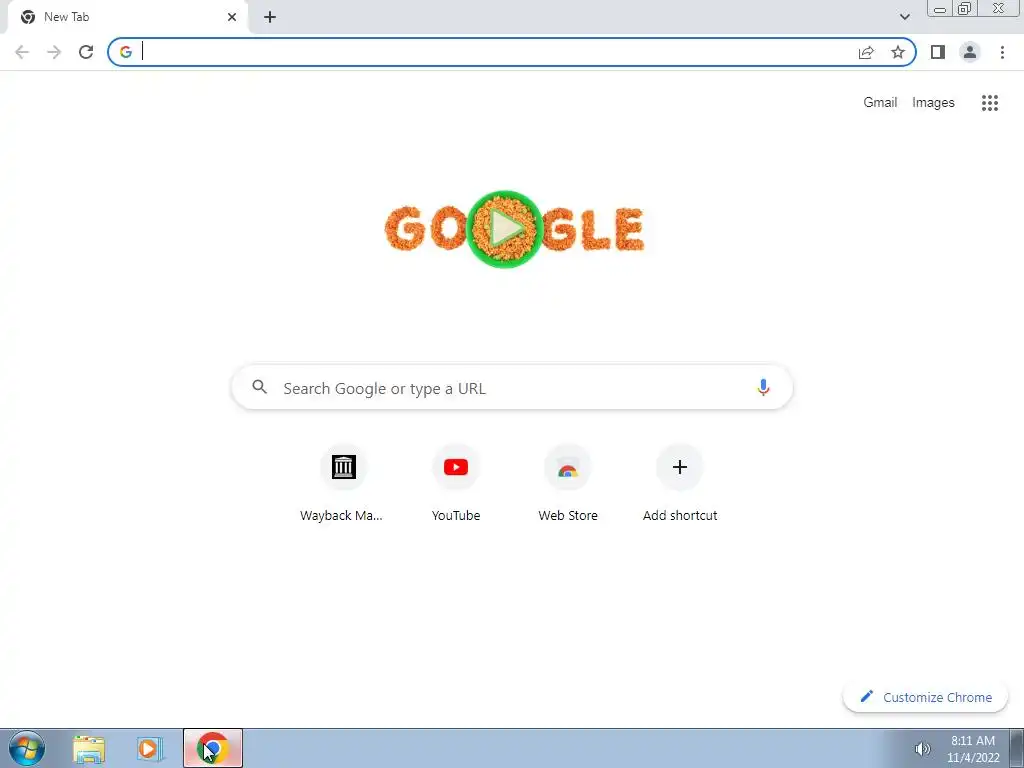Open the volume speaker icon in the tray

[x=922, y=749]
